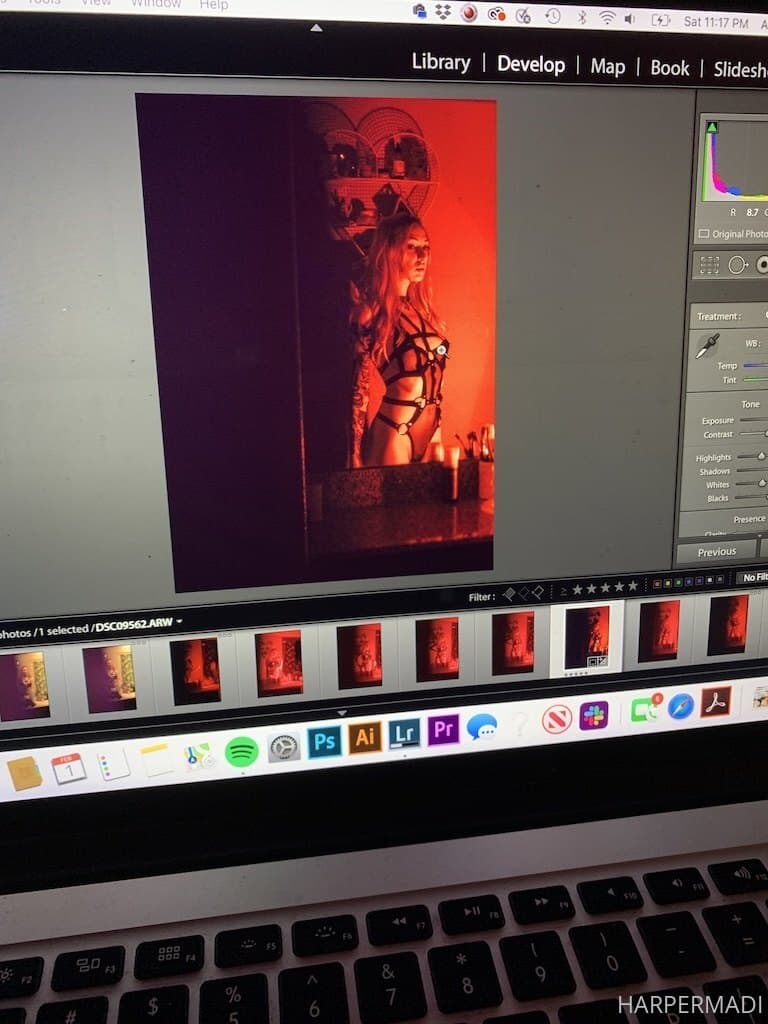Viewport: 768px width, 1024px height.
Task: Adjust the Temp slider
Action: coord(756,365)
